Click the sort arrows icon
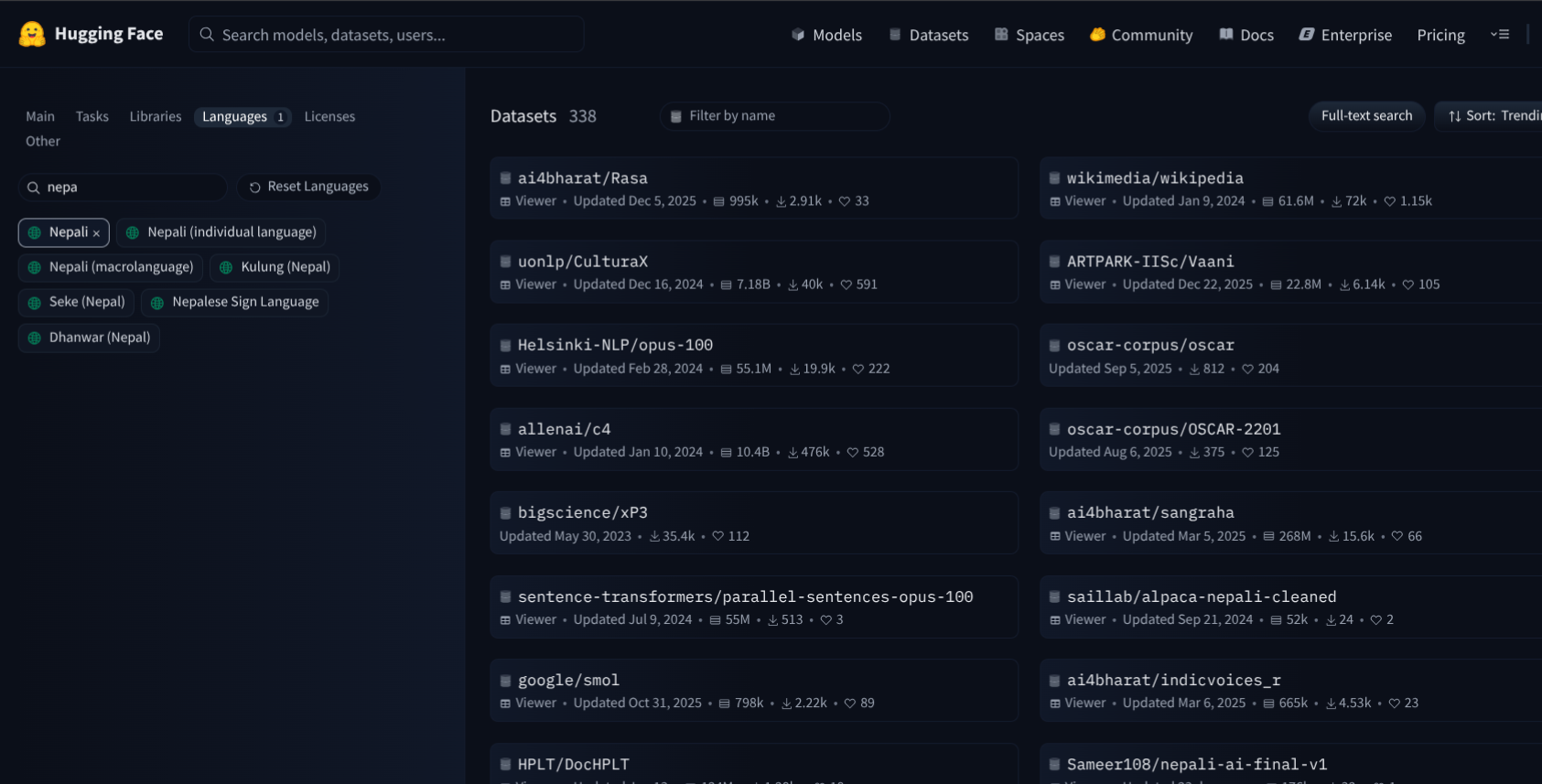Image resolution: width=1542 pixels, height=784 pixels. pos(1455,116)
